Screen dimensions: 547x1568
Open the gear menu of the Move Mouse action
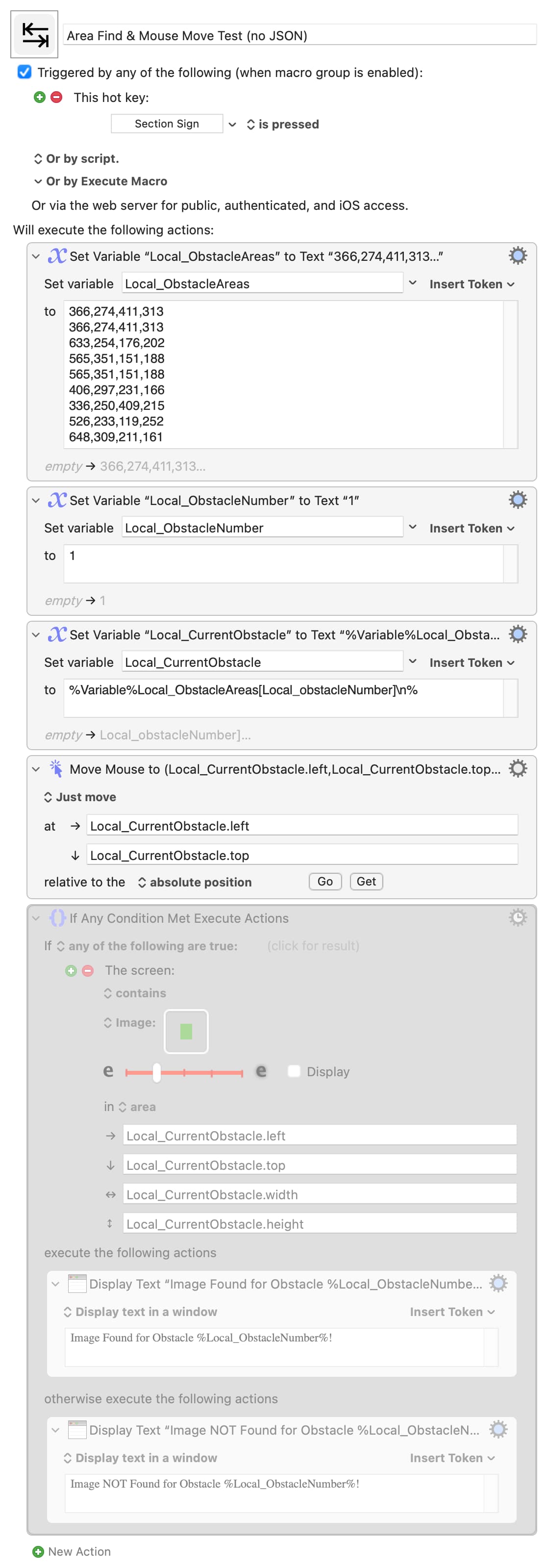pyautogui.click(x=517, y=768)
